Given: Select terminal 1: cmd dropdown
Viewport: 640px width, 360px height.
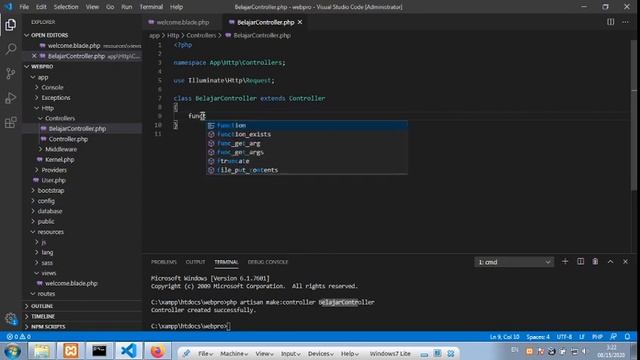Looking at the screenshot, I should pyautogui.click(x=514, y=262).
